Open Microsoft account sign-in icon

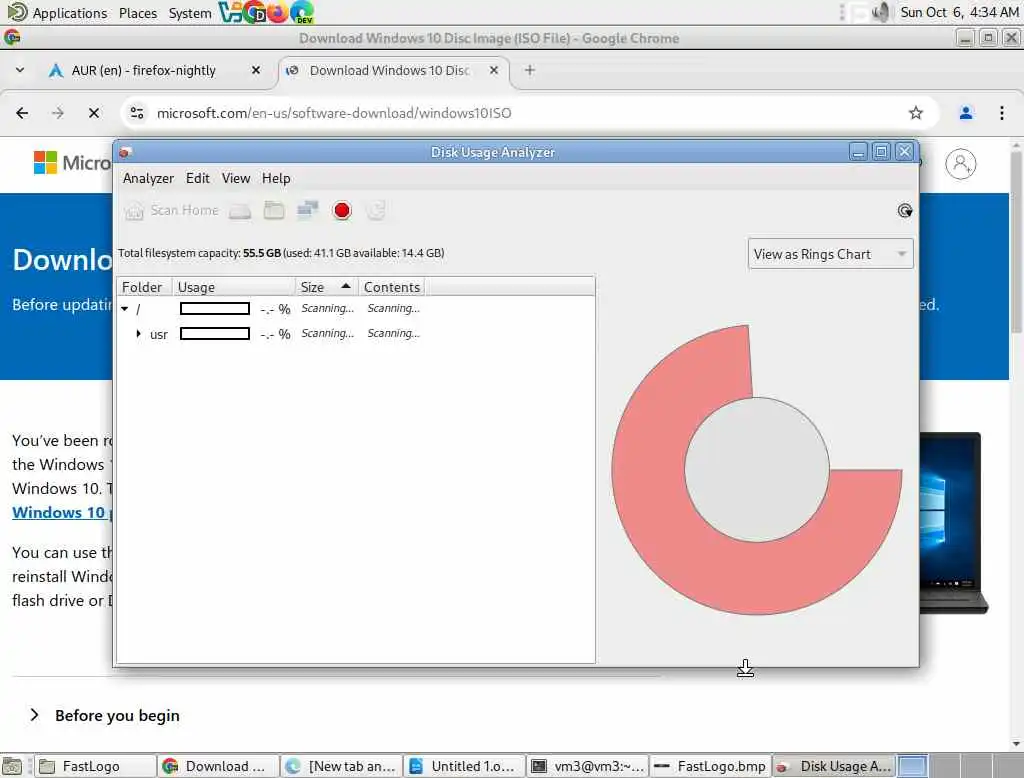(961, 164)
